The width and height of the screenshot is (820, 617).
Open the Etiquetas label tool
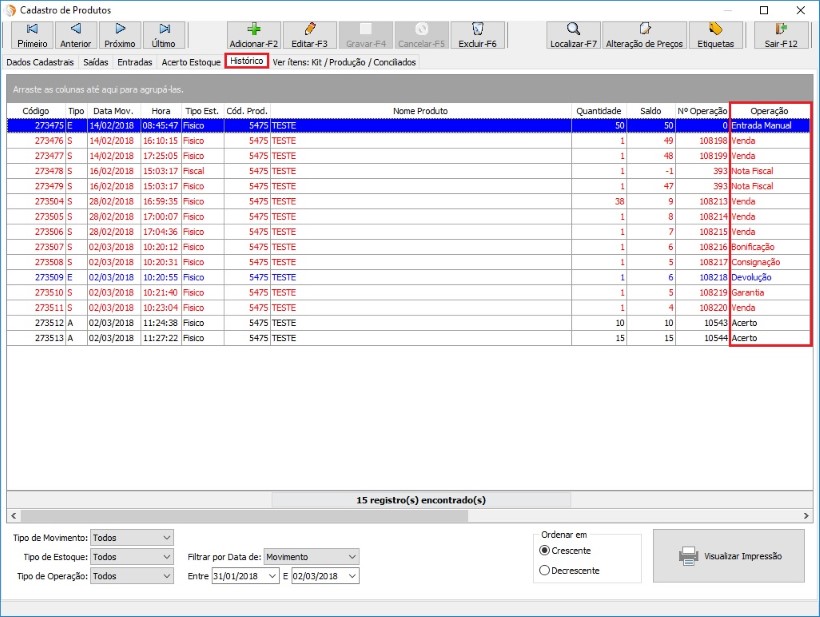click(715, 35)
